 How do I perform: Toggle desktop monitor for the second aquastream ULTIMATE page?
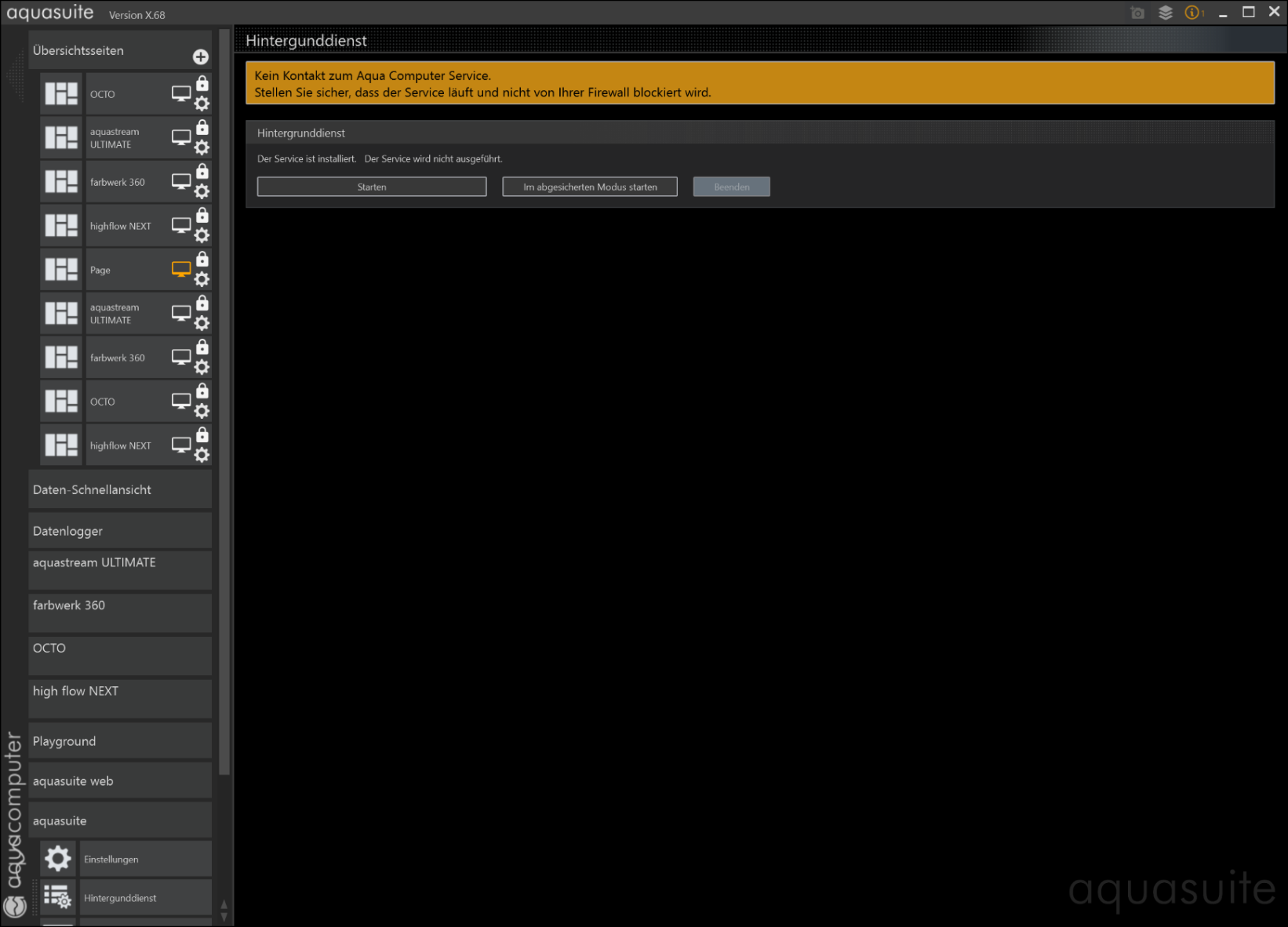coord(181,313)
